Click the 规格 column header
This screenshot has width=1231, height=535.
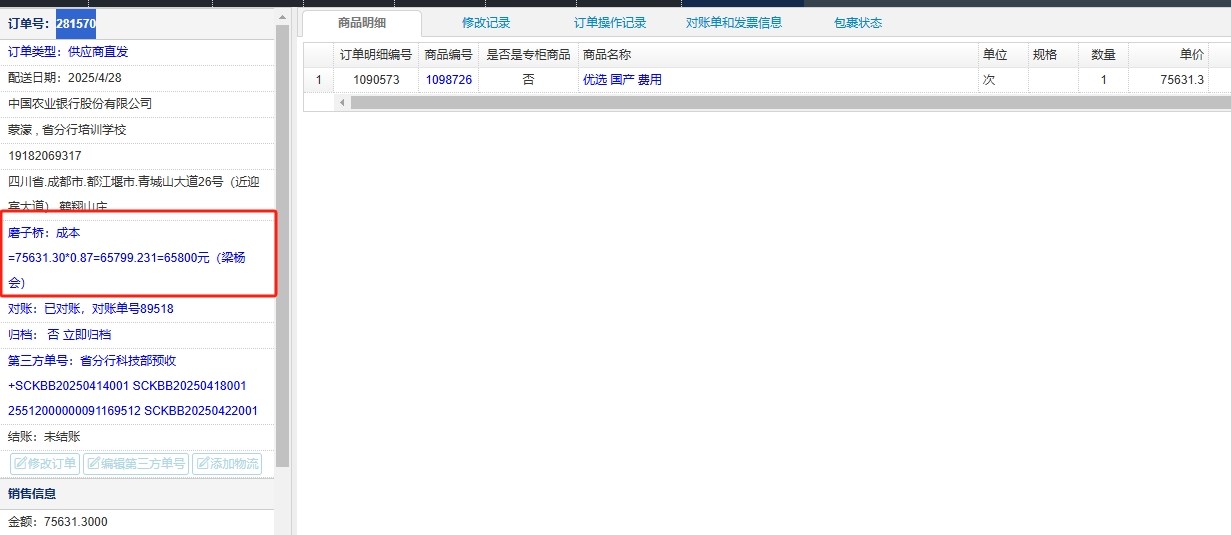[x=1053, y=55]
